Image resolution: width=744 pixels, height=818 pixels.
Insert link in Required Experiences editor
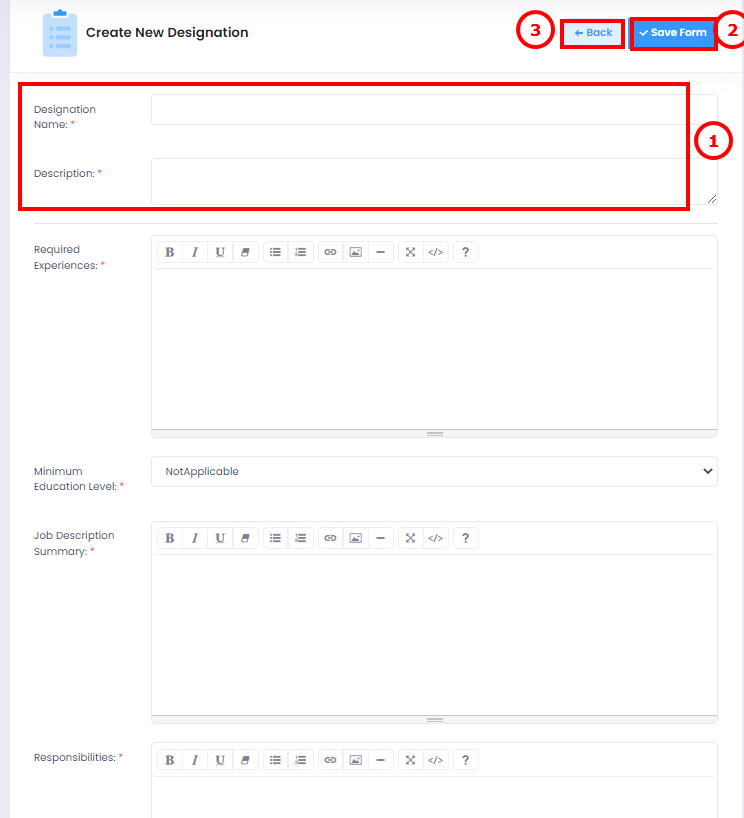(x=330, y=252)
